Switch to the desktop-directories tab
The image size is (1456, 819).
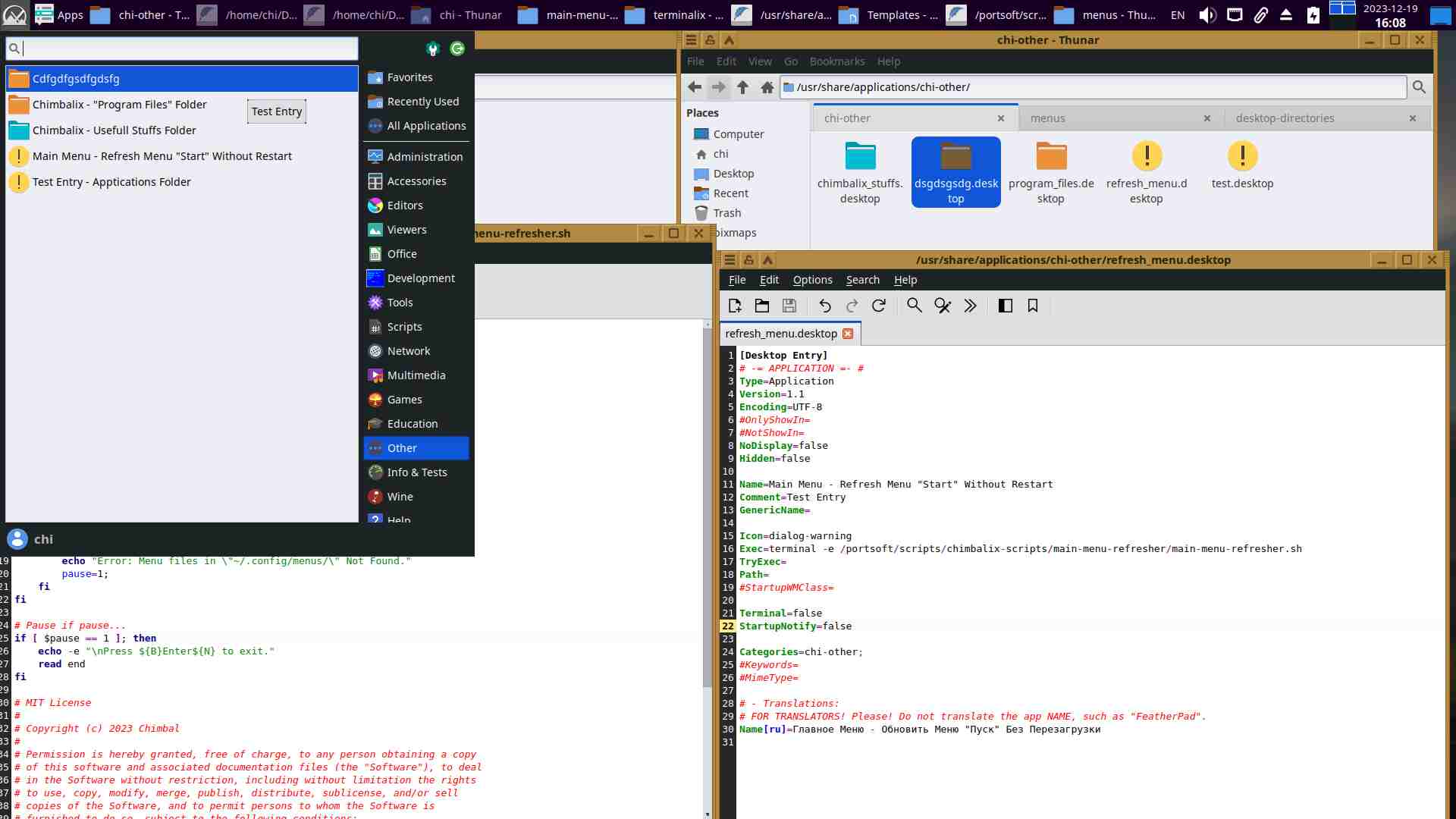point(1285,118)
